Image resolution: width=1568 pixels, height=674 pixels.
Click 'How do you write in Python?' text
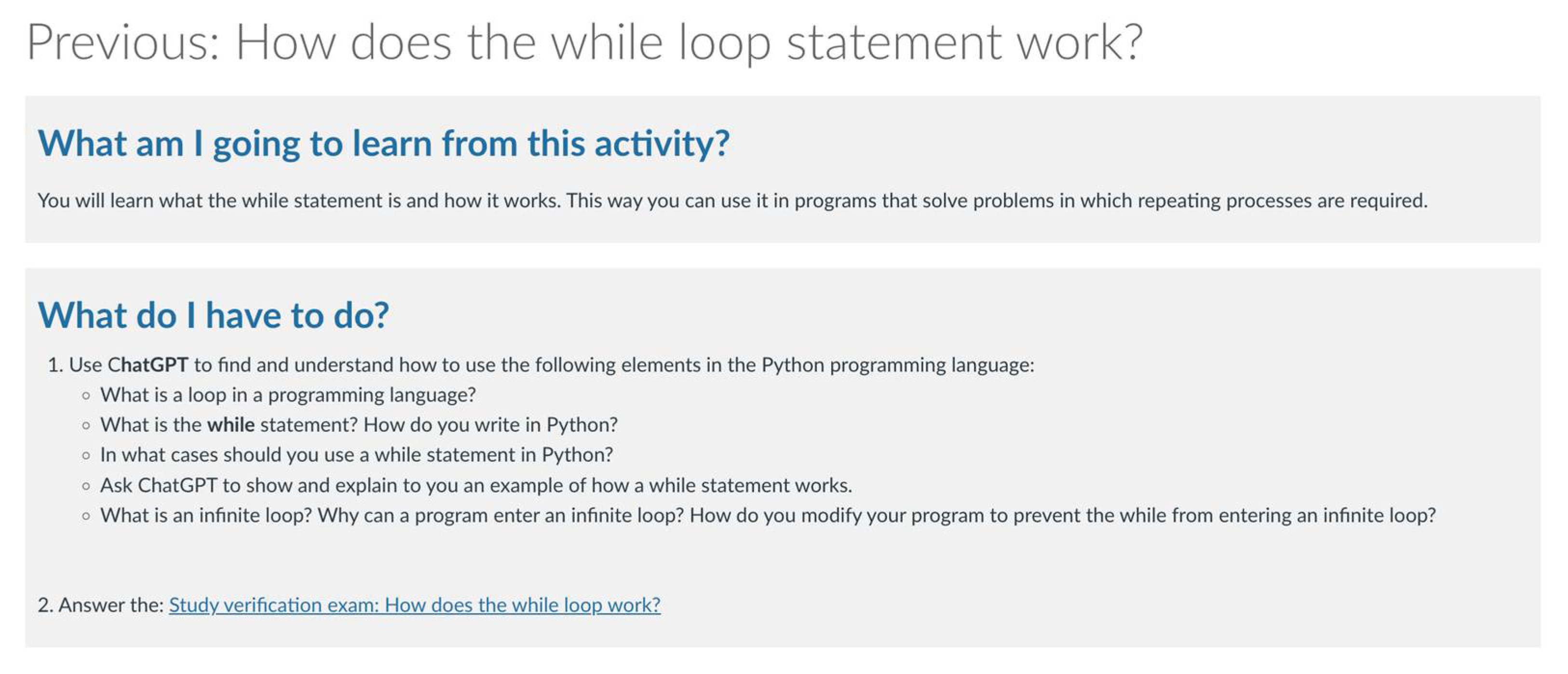click(x=490, y=424)
